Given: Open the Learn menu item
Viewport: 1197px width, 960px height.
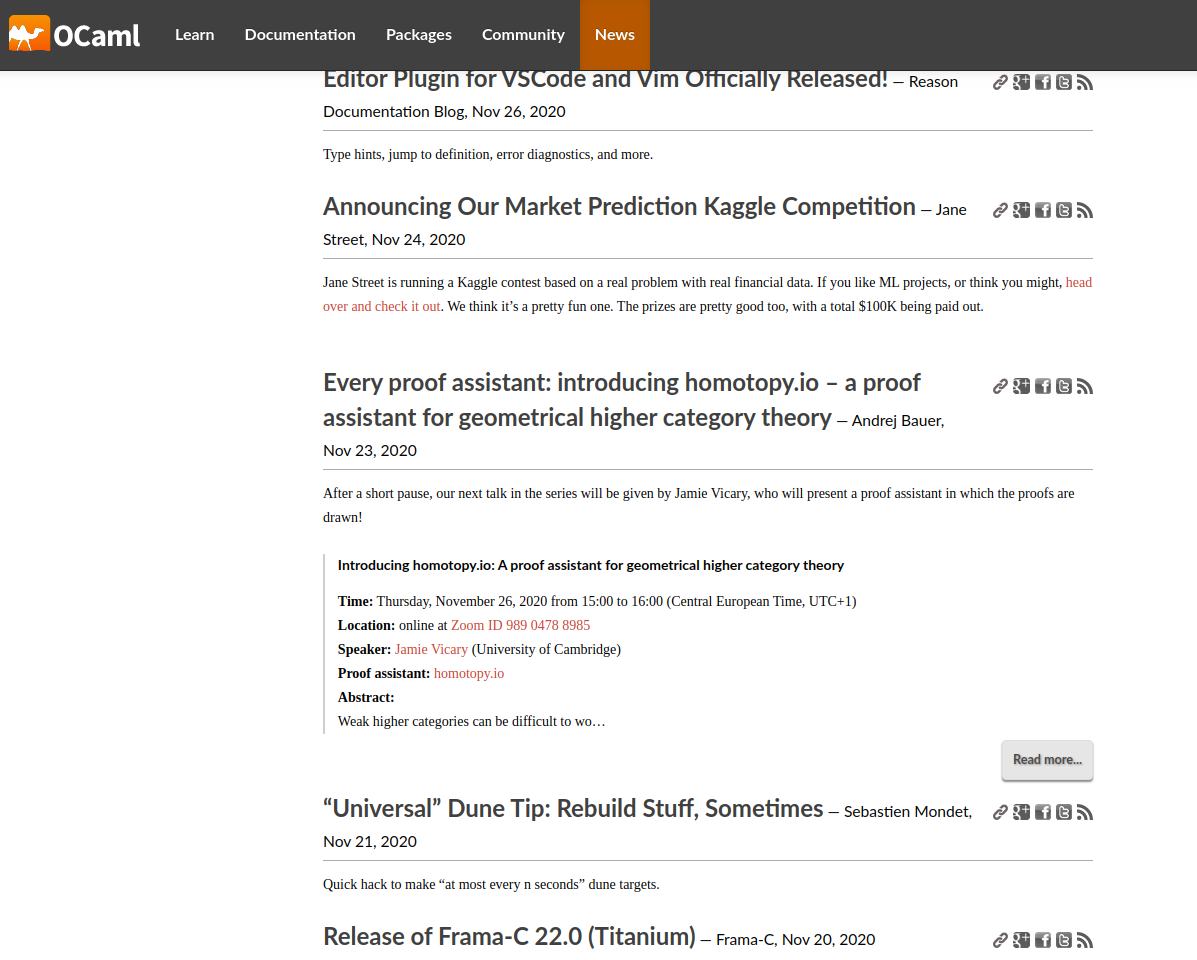Looking at the screenshot, I should coord(195,35).
